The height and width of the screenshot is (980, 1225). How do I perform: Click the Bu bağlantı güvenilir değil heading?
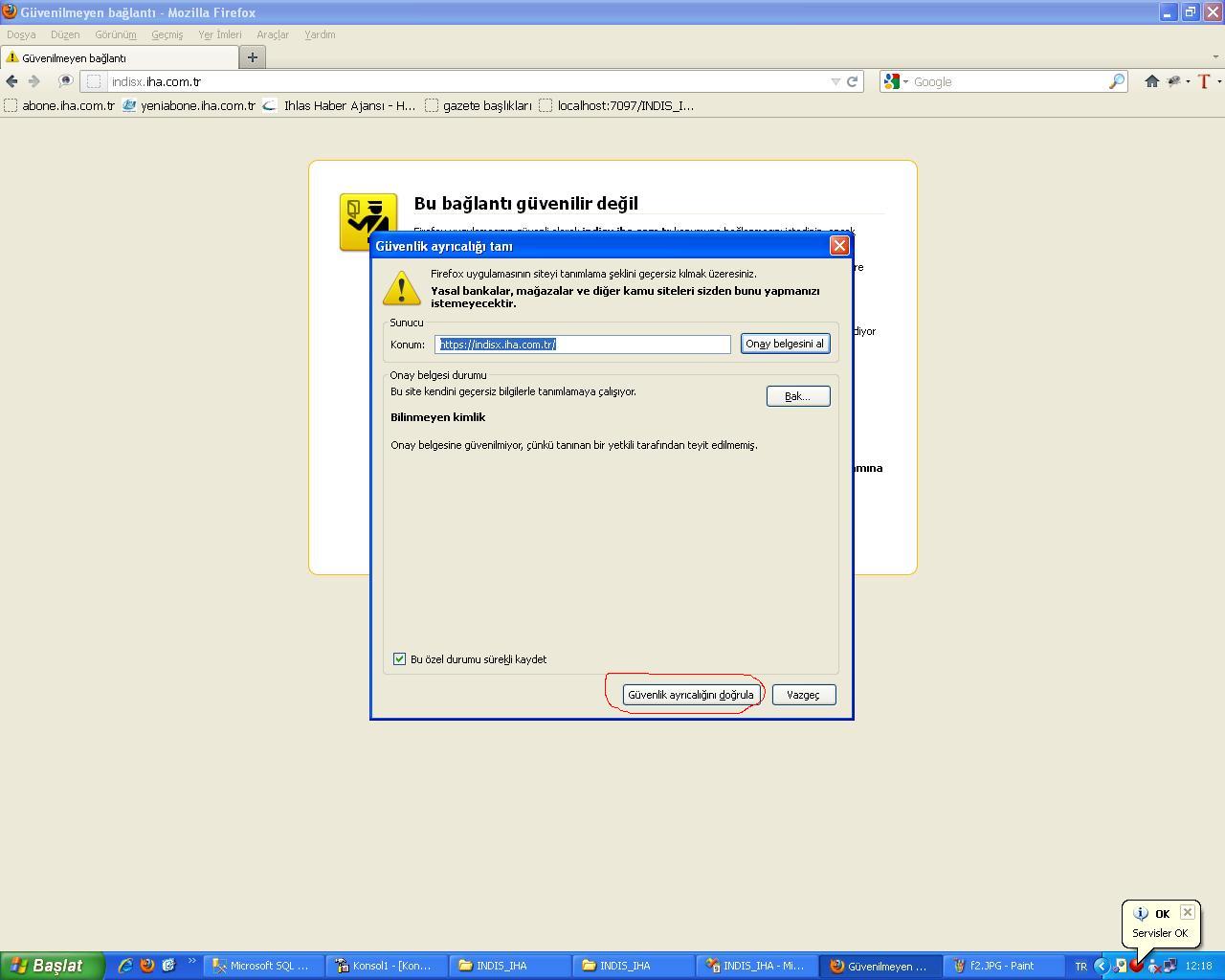[525, 203]
